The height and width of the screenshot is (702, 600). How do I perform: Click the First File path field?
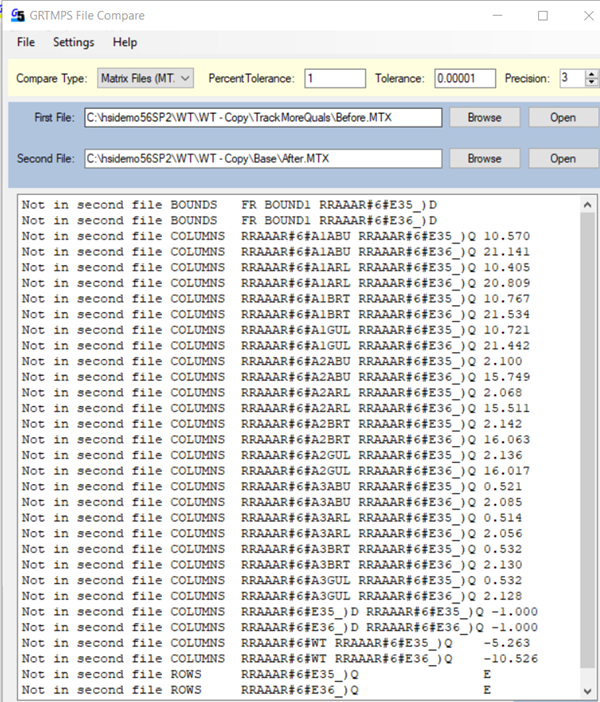tap(263, 118)
